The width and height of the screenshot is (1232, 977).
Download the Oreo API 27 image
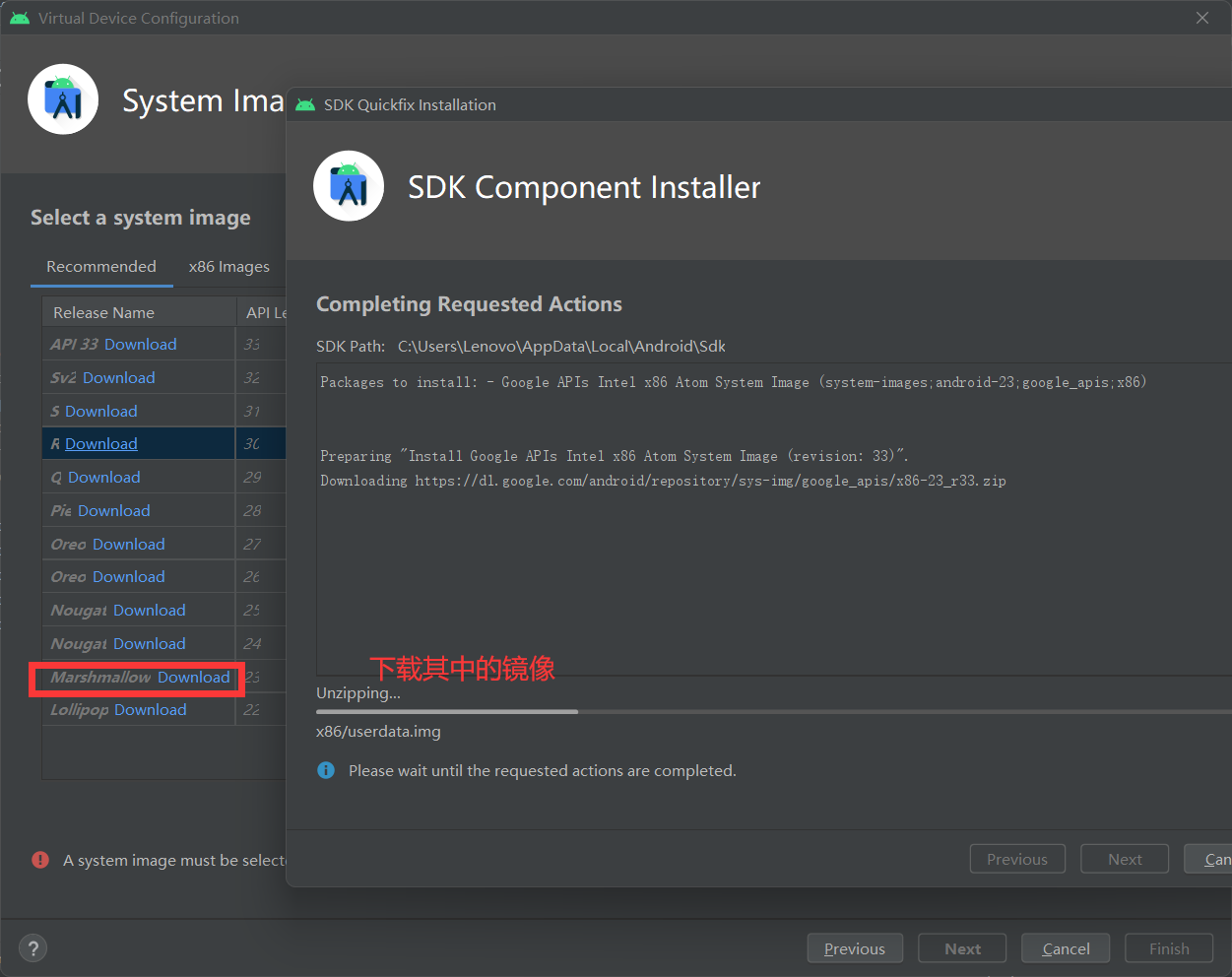click(129, 545)
